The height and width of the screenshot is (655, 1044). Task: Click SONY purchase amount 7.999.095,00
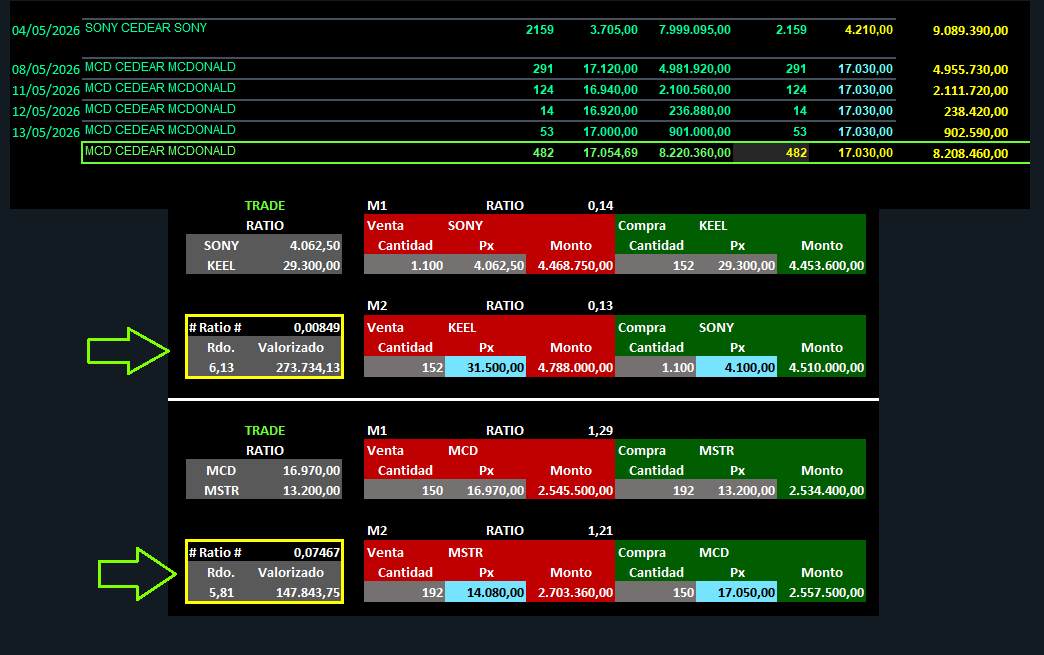pos(694,30)
